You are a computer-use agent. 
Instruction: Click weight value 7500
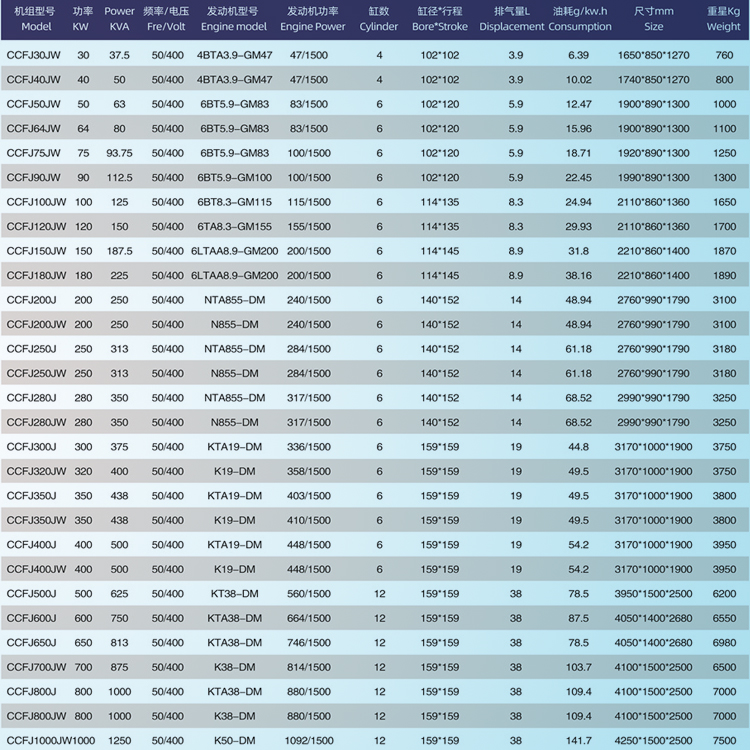pyautogui.click(x=724, y=740)
